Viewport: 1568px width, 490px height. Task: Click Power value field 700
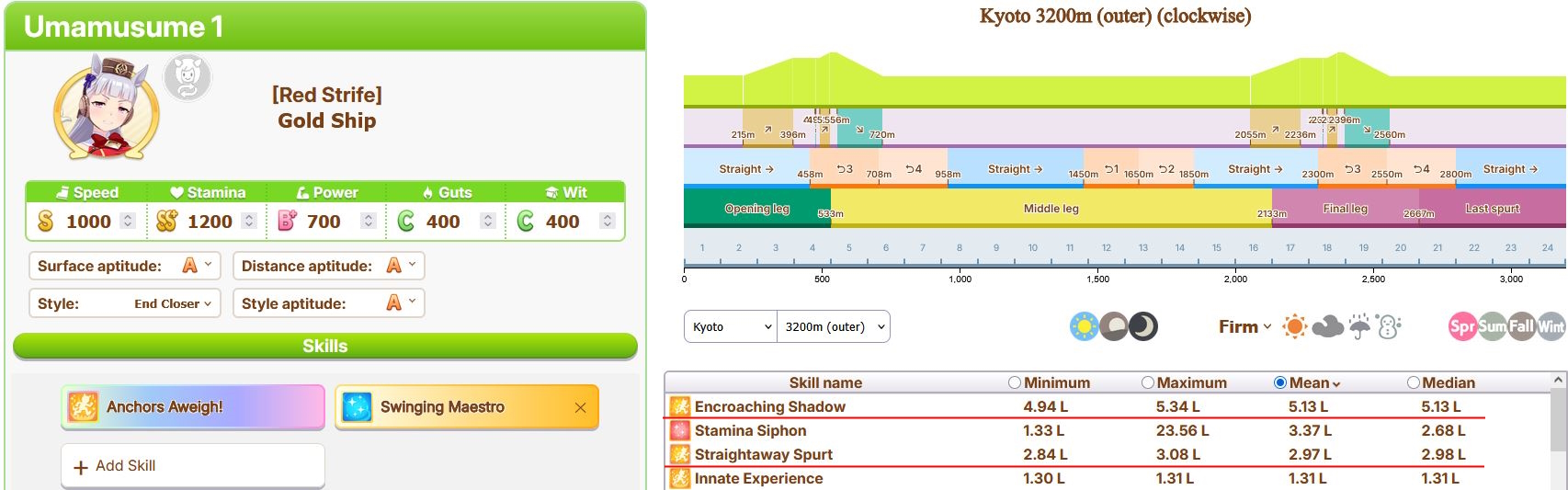click(x=324, y=222)
